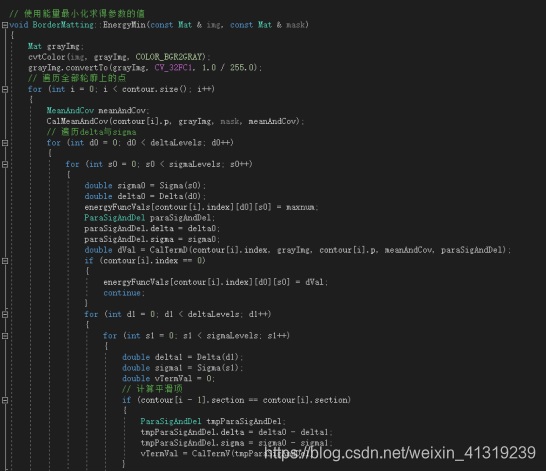Collapse the s0 sigmaLevels loop fold
The width and height of the screenshot is (546, 472).
(x=5, y=164)
